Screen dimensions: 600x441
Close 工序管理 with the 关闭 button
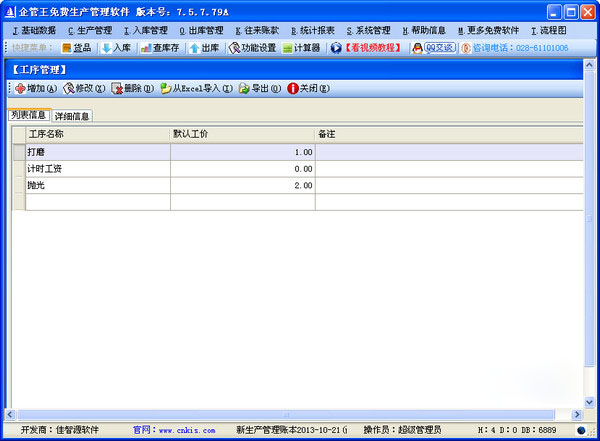coord(308,88)
